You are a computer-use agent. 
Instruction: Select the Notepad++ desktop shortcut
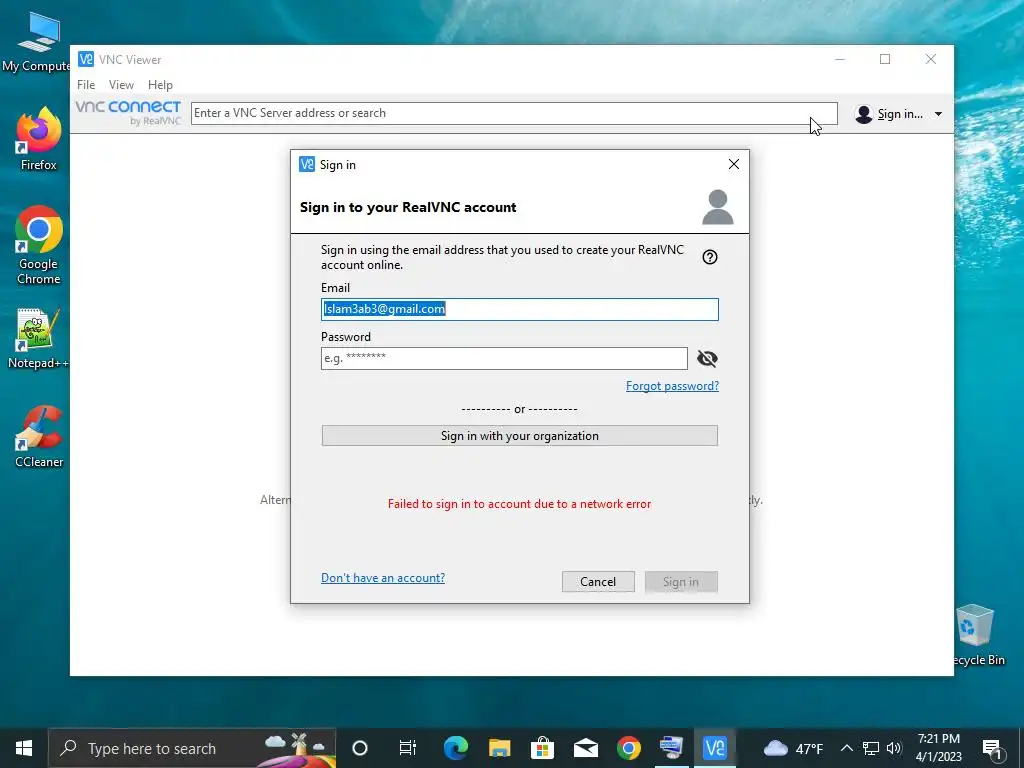[38, 338]
